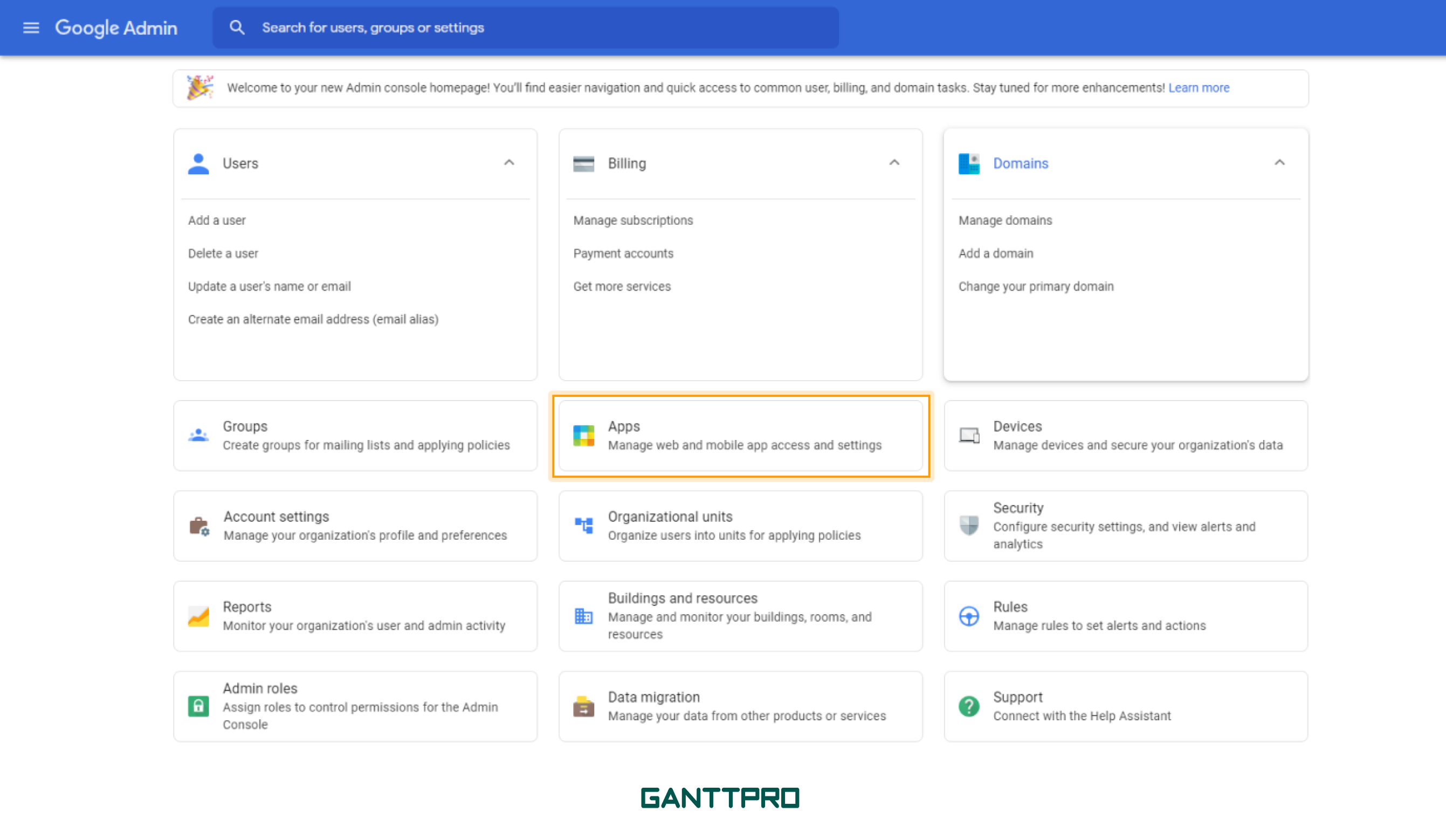Viewport: 1446px width, 840px height.
Task: Click the Support question mark icon
Action: click(969, 706)
